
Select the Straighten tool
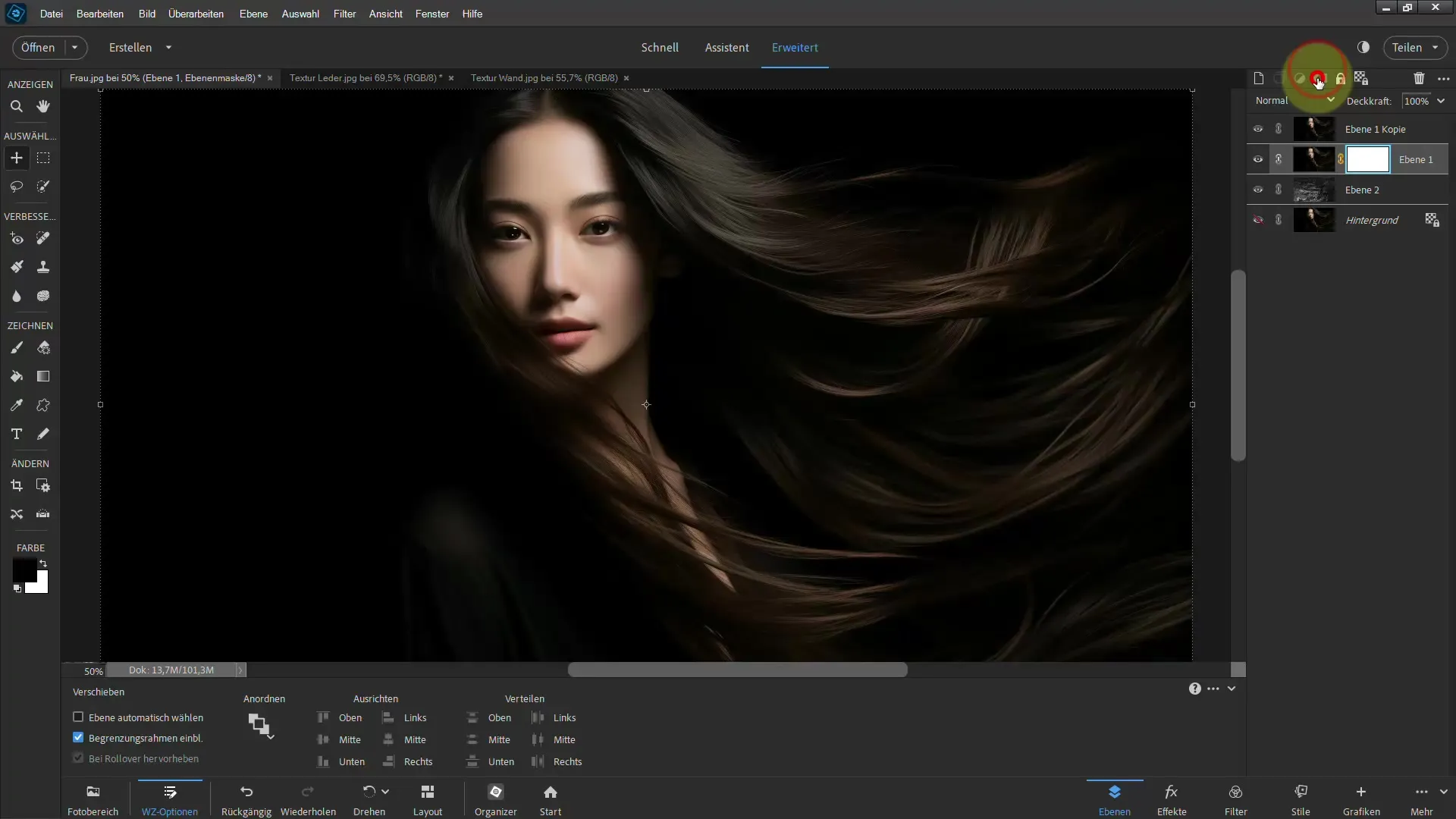43,515
